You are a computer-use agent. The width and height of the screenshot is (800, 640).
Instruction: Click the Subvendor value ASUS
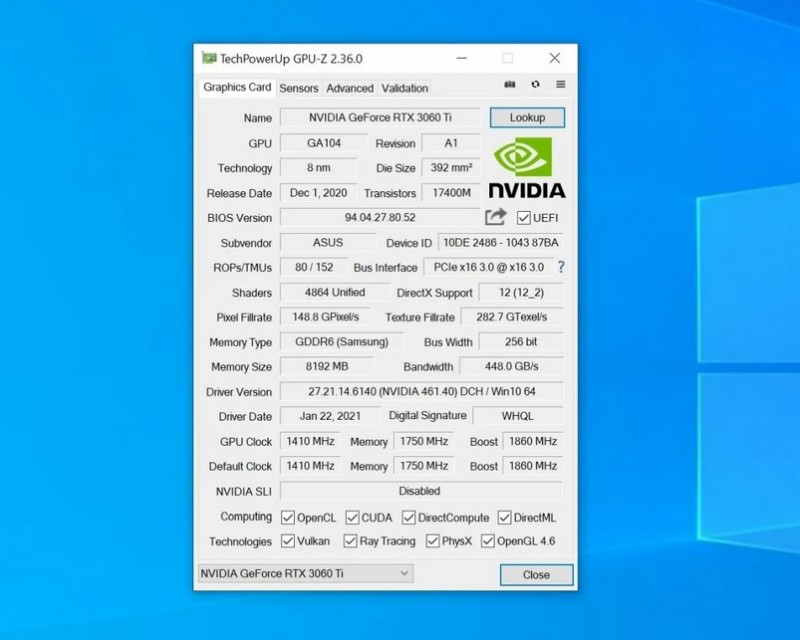[328, 242]
